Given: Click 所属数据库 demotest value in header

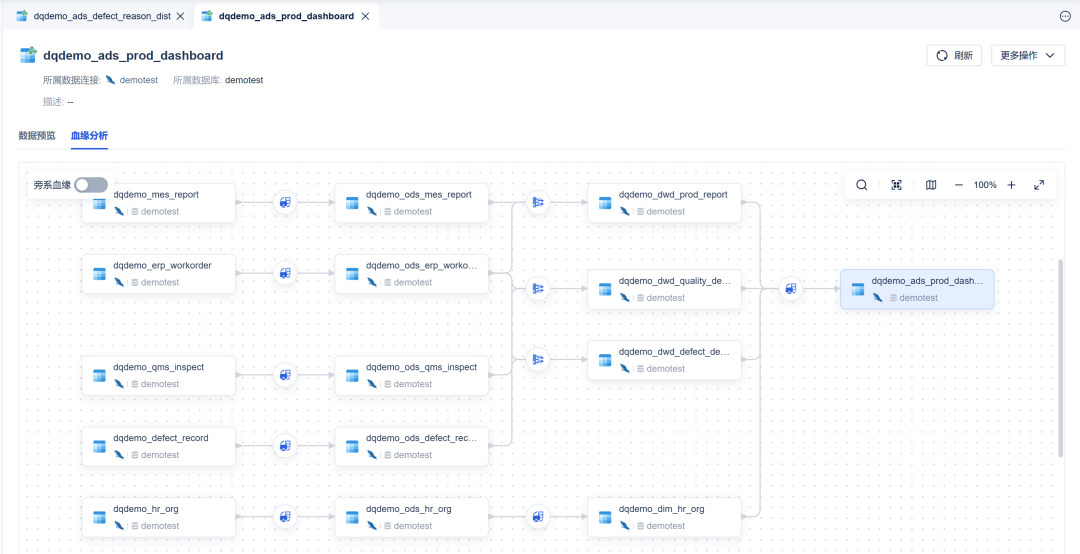Looking at the screenshot, I should coord(244,80).
